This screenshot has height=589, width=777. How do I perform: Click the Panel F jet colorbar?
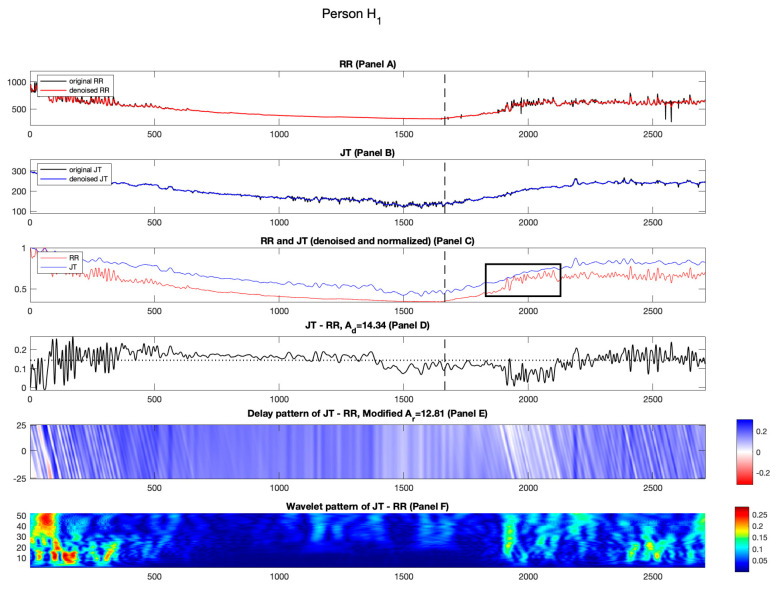pos(742,539)
